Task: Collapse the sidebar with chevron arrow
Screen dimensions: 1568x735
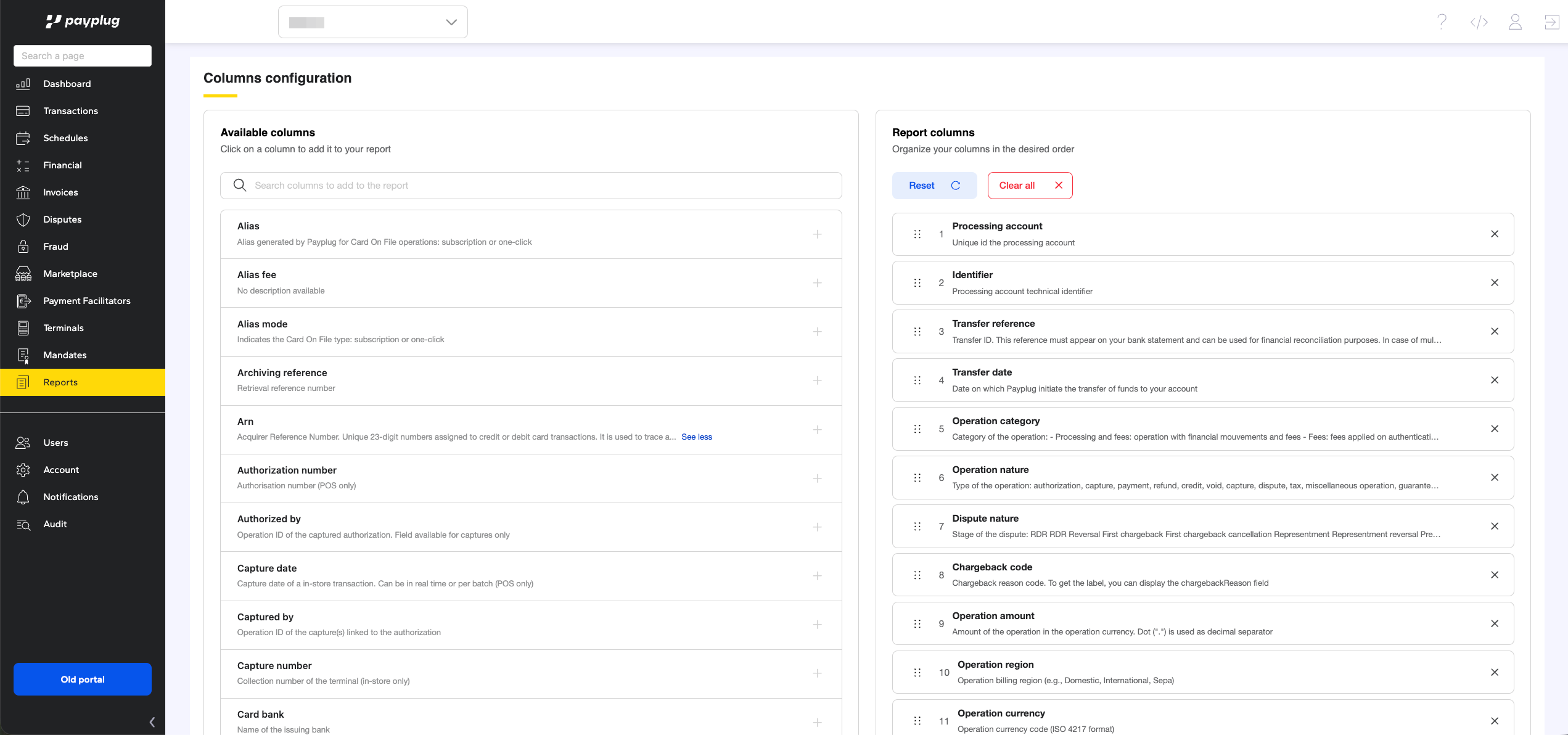Action: point(152,721)
